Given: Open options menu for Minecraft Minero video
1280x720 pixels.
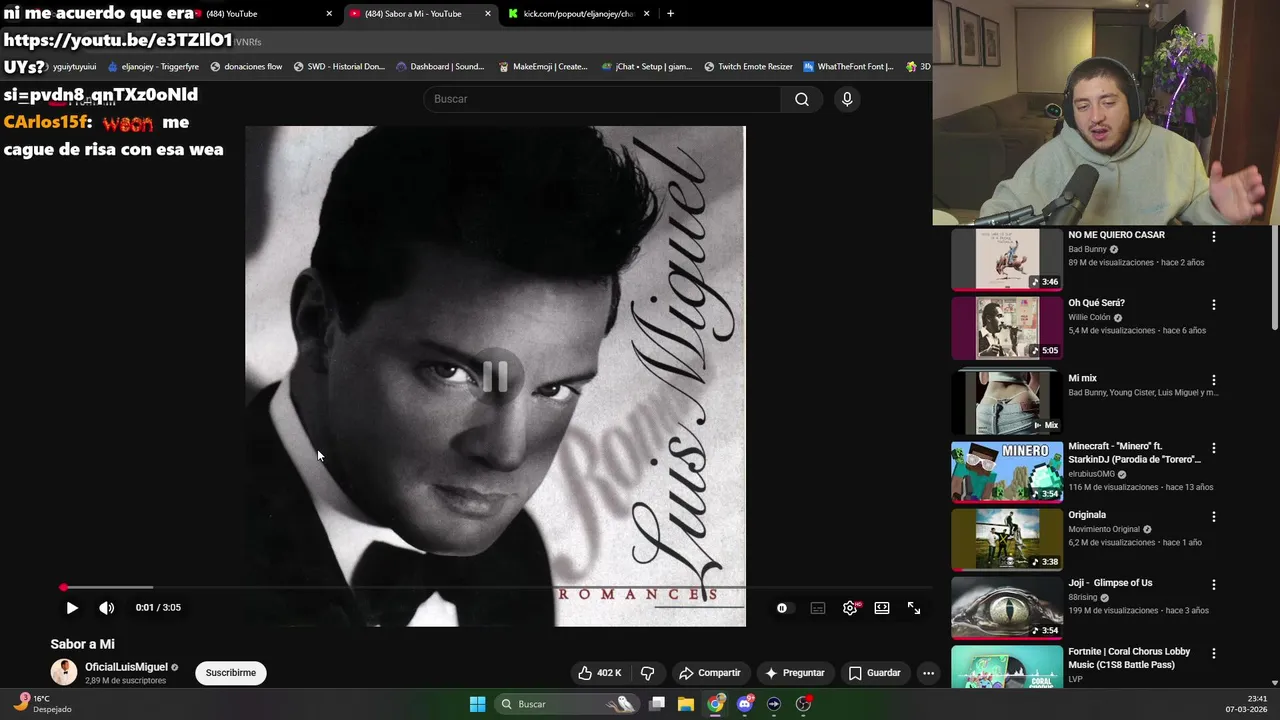Looking at the screenshot, I should [x=1214, y=449].
